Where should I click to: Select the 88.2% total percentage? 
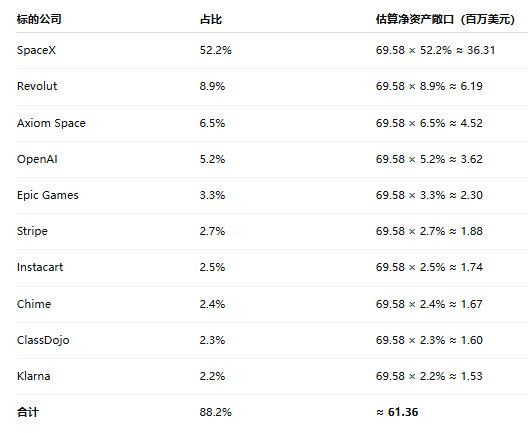(x=216, y=412)
